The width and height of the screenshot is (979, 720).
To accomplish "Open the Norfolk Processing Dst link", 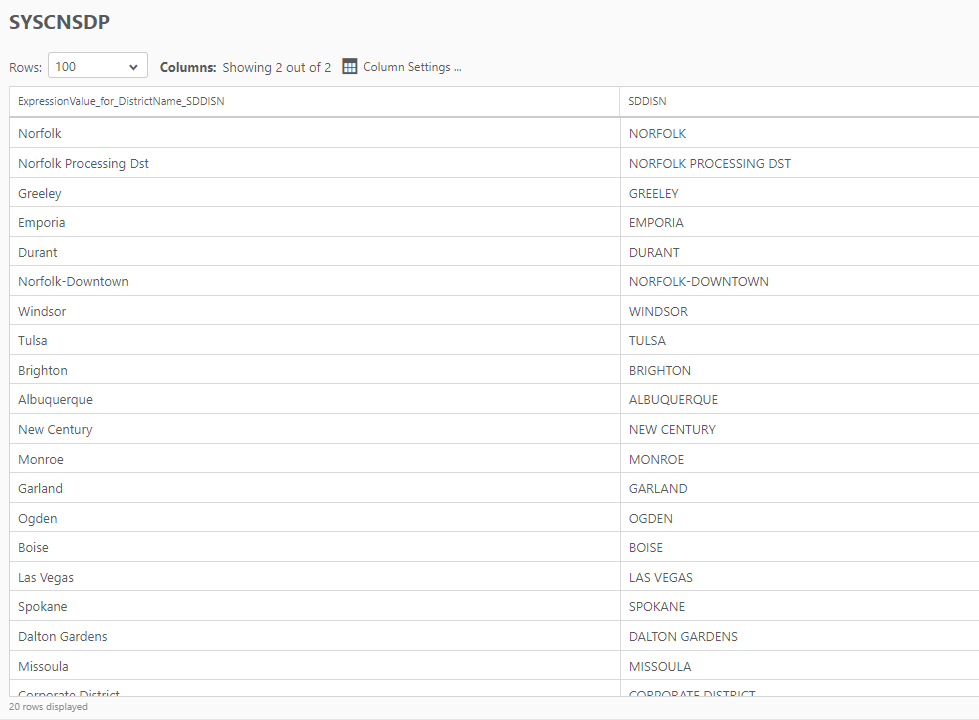I will point(83,163).
